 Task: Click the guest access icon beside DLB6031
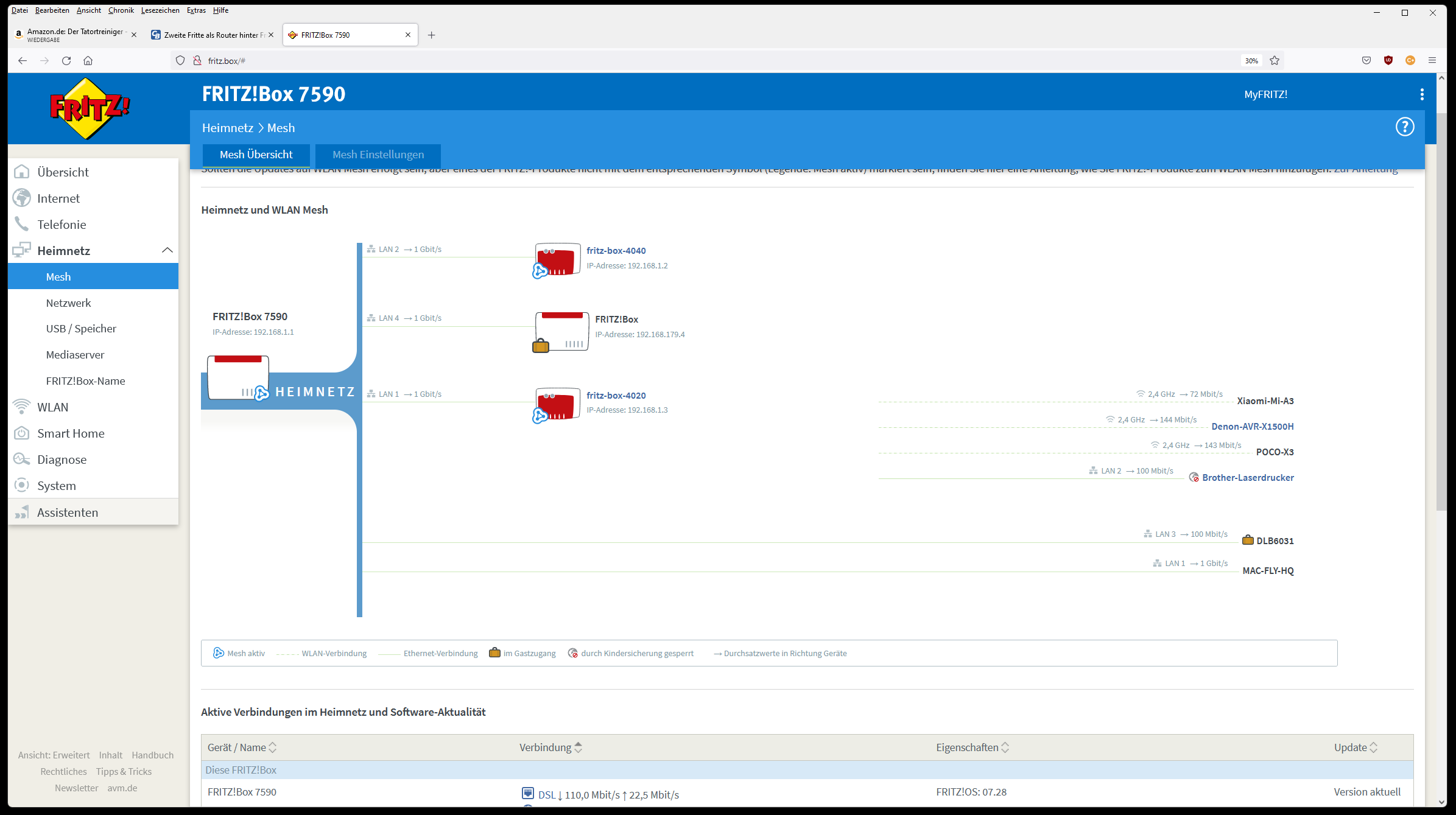(x=1248, y=540)
